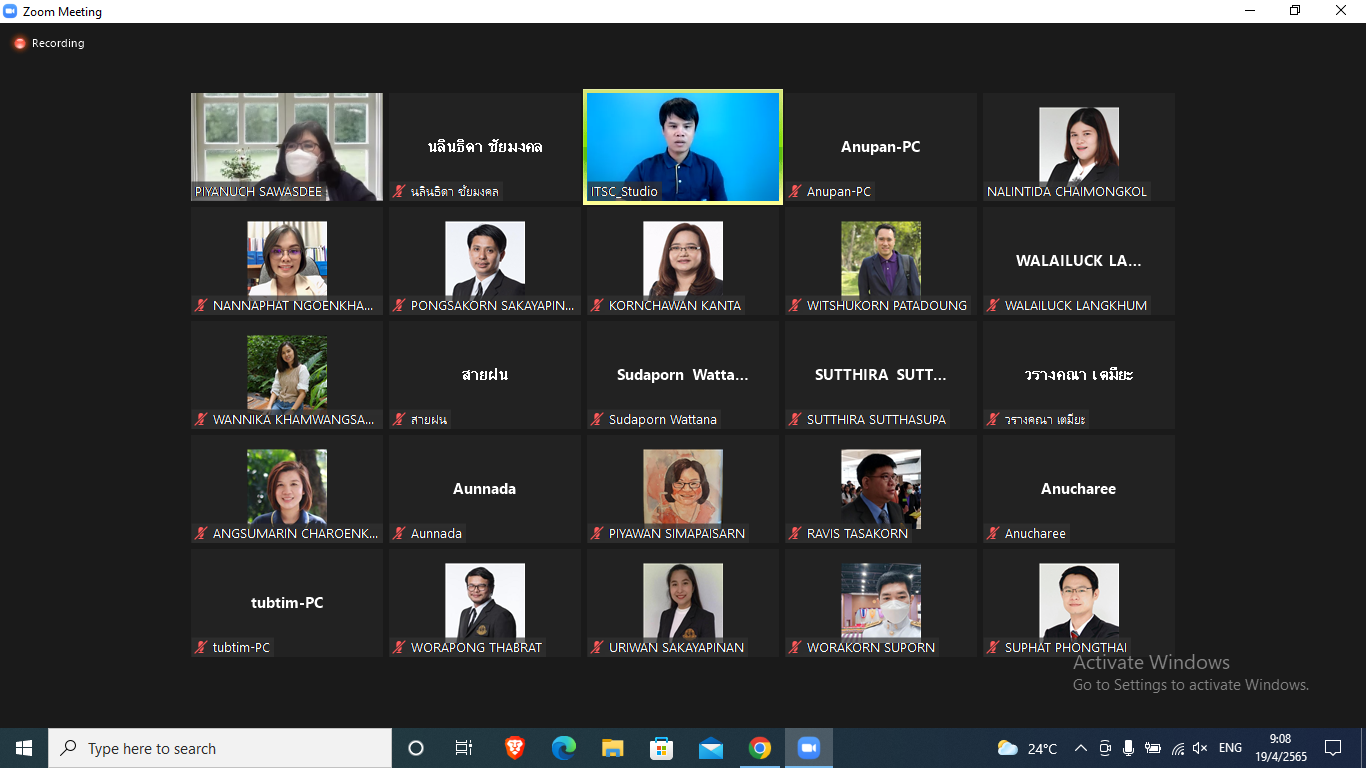1366x768 pixels.
Task: Click the muted mic icon beside PONGSAKORN SAKAYAPIN
Action: (x=400, y=305)
